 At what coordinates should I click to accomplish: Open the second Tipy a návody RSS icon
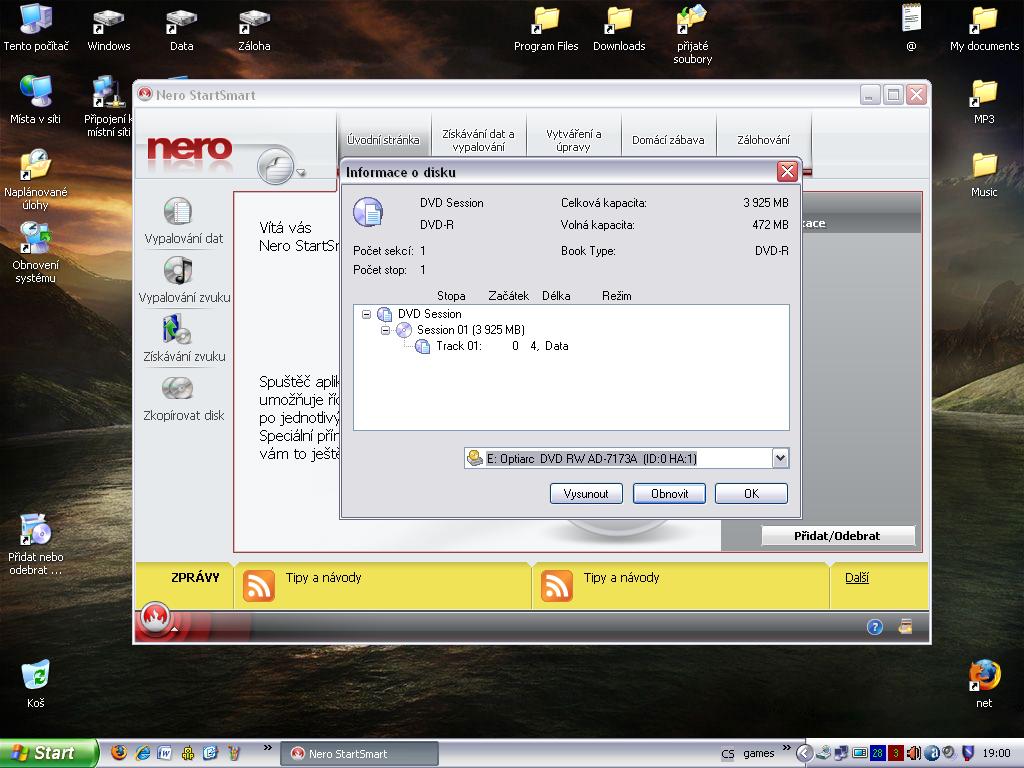point(556,584)
